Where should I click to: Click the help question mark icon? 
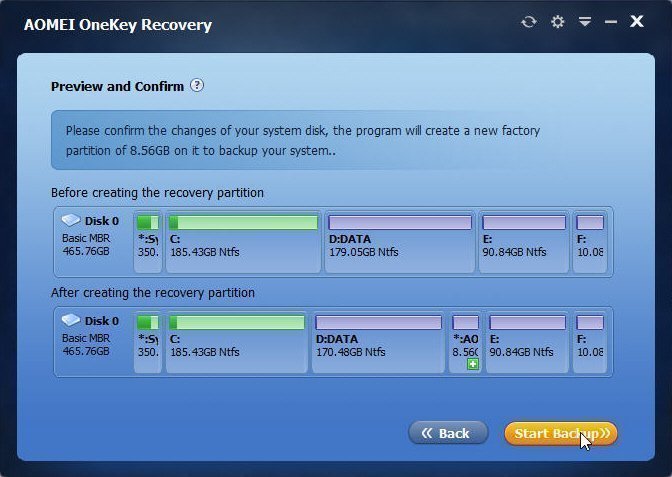(197, 85)
